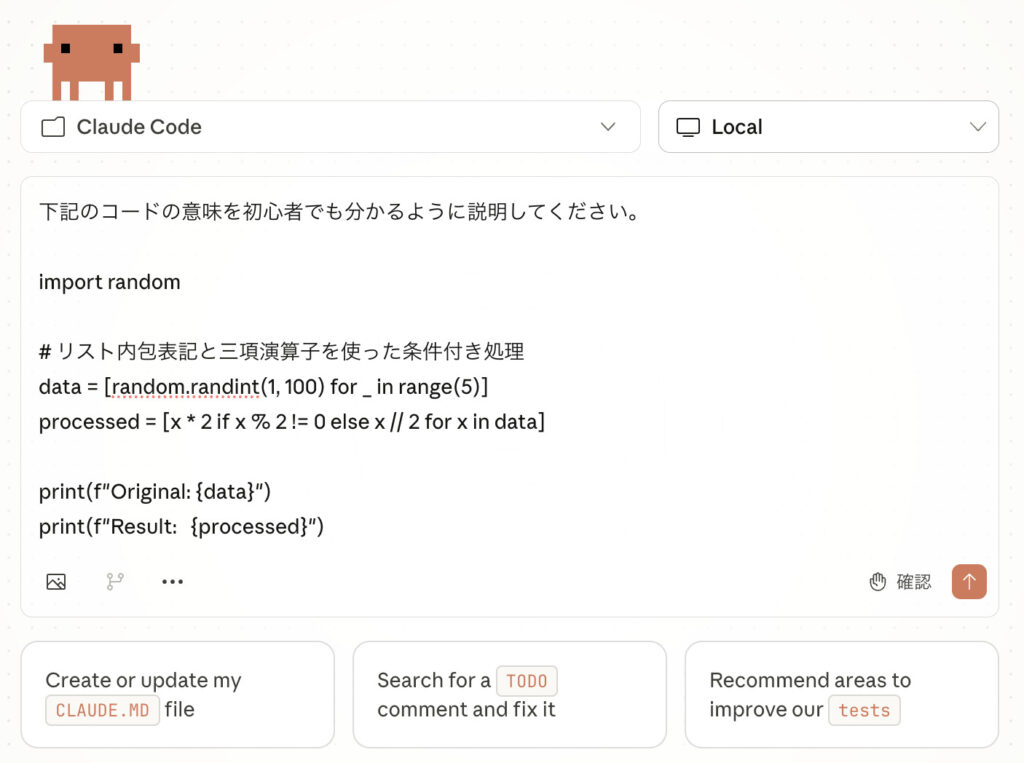
Task: Click the Claude pixel mascot icon
Action: coord(91,61)
